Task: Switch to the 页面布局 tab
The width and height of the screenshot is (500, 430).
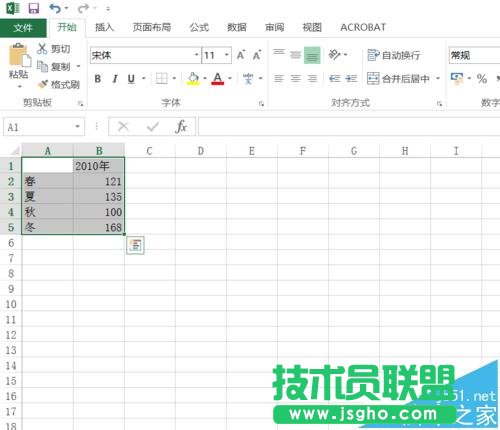Action: pos(152,27)
